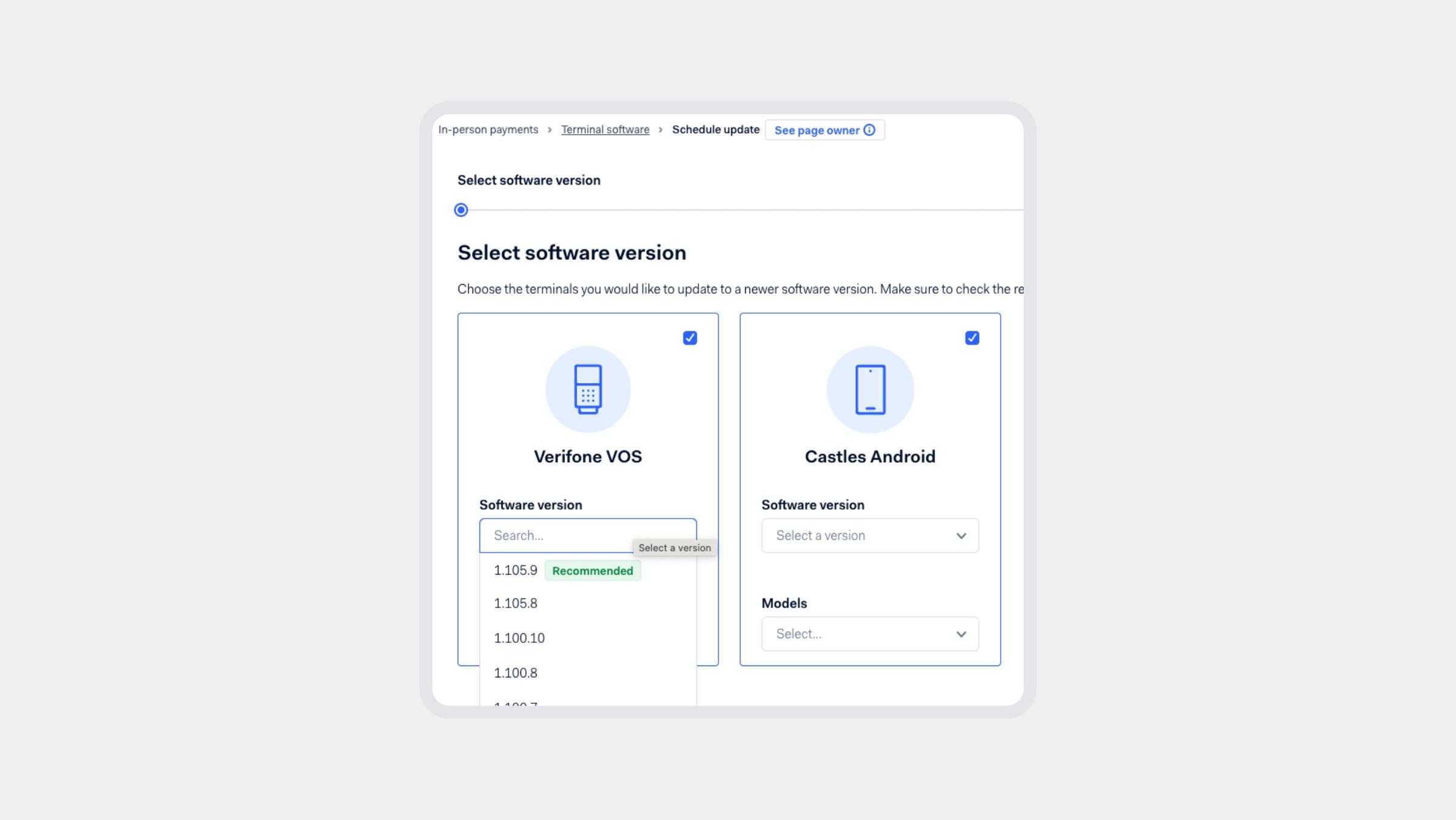Click the chevron on the Select a version dropdown
The height and width of the screenshot is (820, 1456).
(962, 535)
